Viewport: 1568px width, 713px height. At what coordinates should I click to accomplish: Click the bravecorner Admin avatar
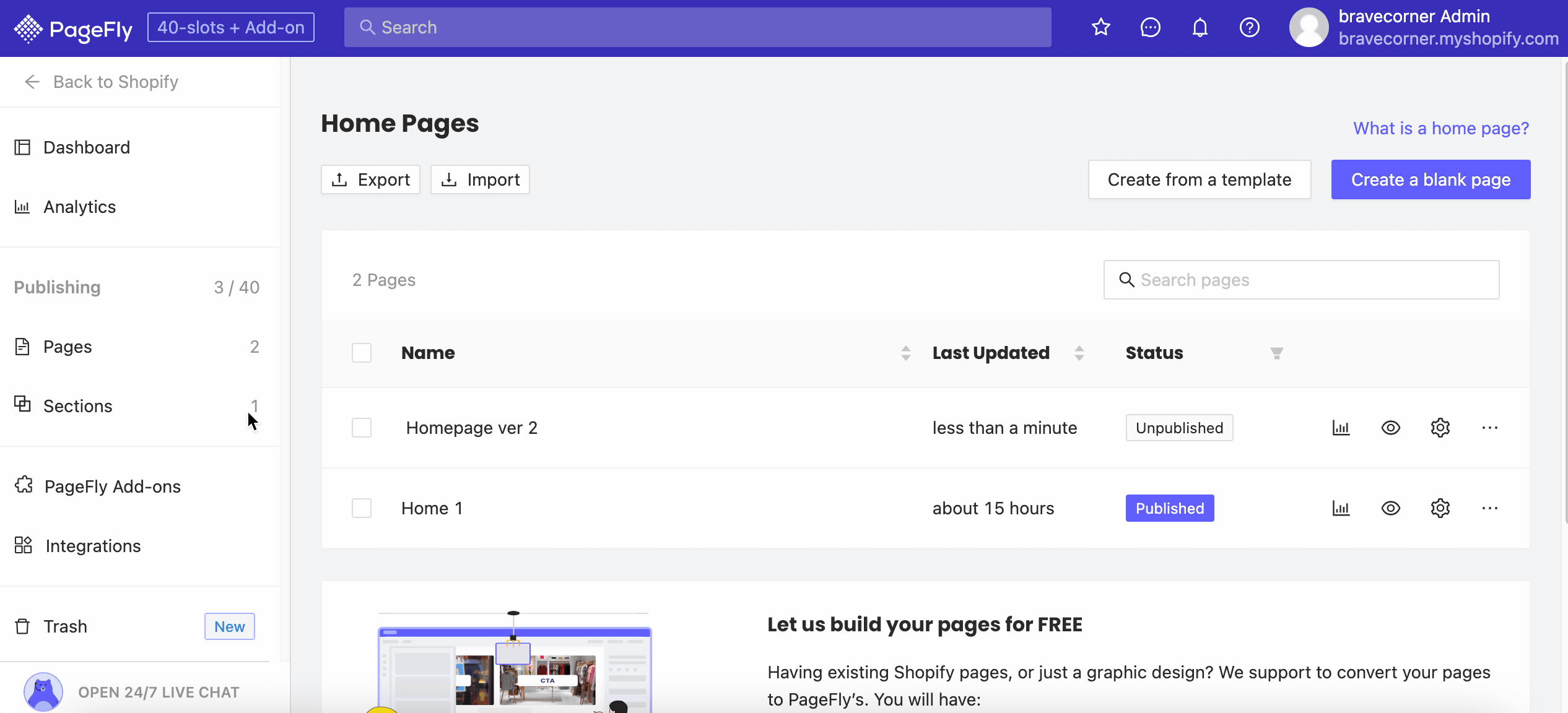click(1309, 27)
